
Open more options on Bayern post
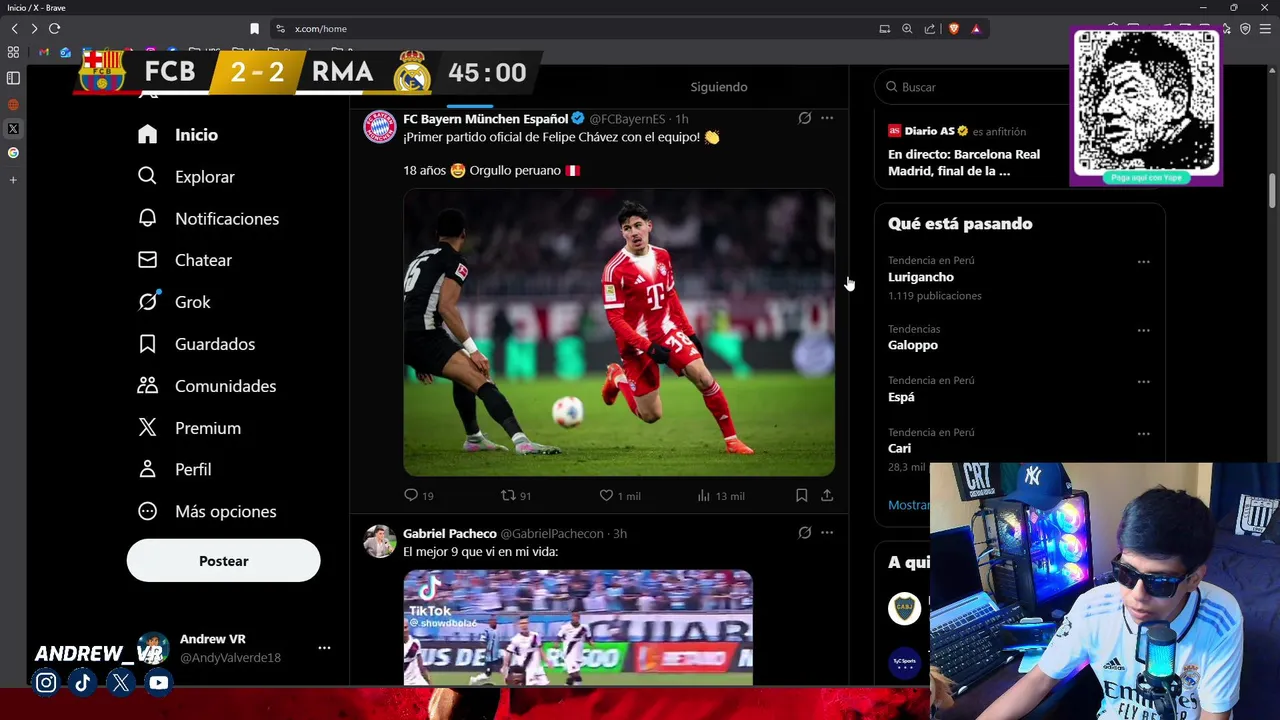(x=827, y=118)
